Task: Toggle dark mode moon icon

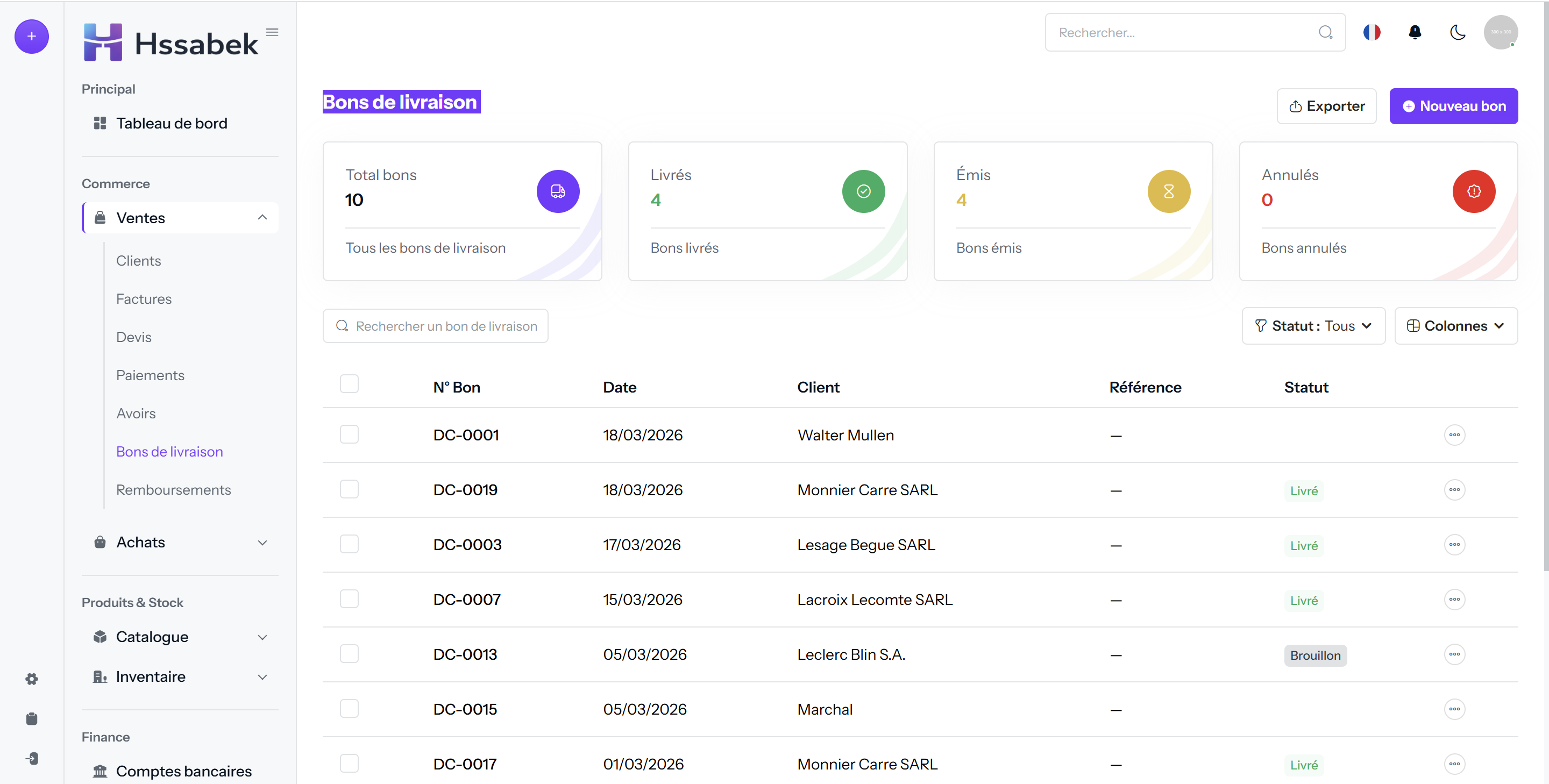Action: coord(1458,32)
